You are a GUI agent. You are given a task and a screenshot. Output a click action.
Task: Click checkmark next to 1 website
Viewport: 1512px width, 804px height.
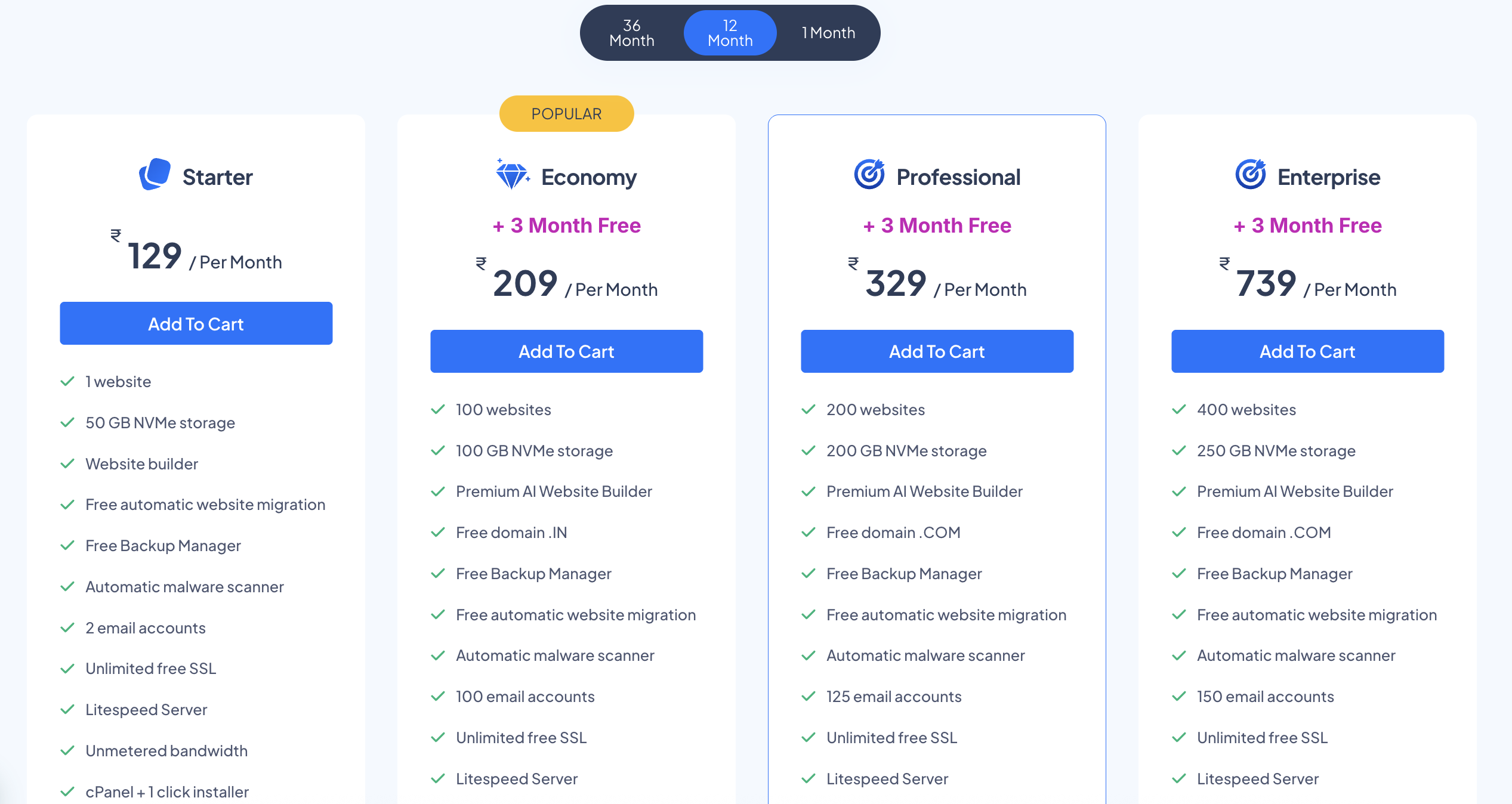67,381
